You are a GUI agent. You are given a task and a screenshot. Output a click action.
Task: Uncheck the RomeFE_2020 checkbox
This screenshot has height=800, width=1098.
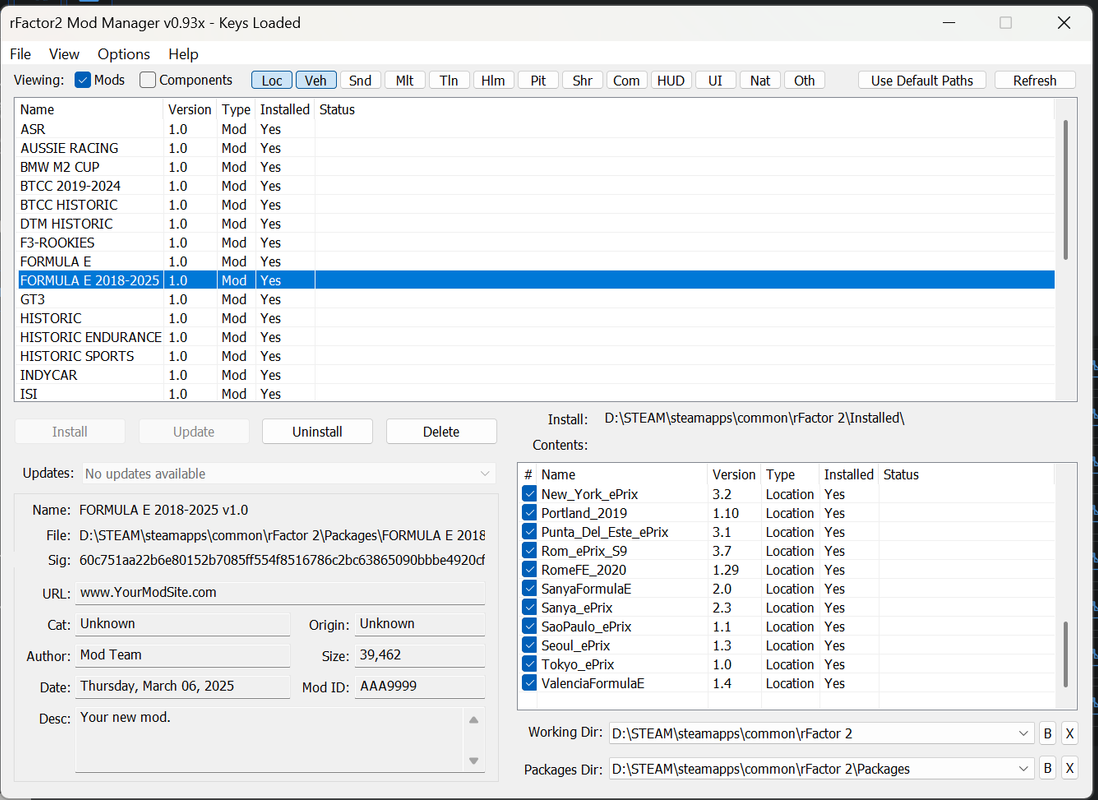[529, 570]
